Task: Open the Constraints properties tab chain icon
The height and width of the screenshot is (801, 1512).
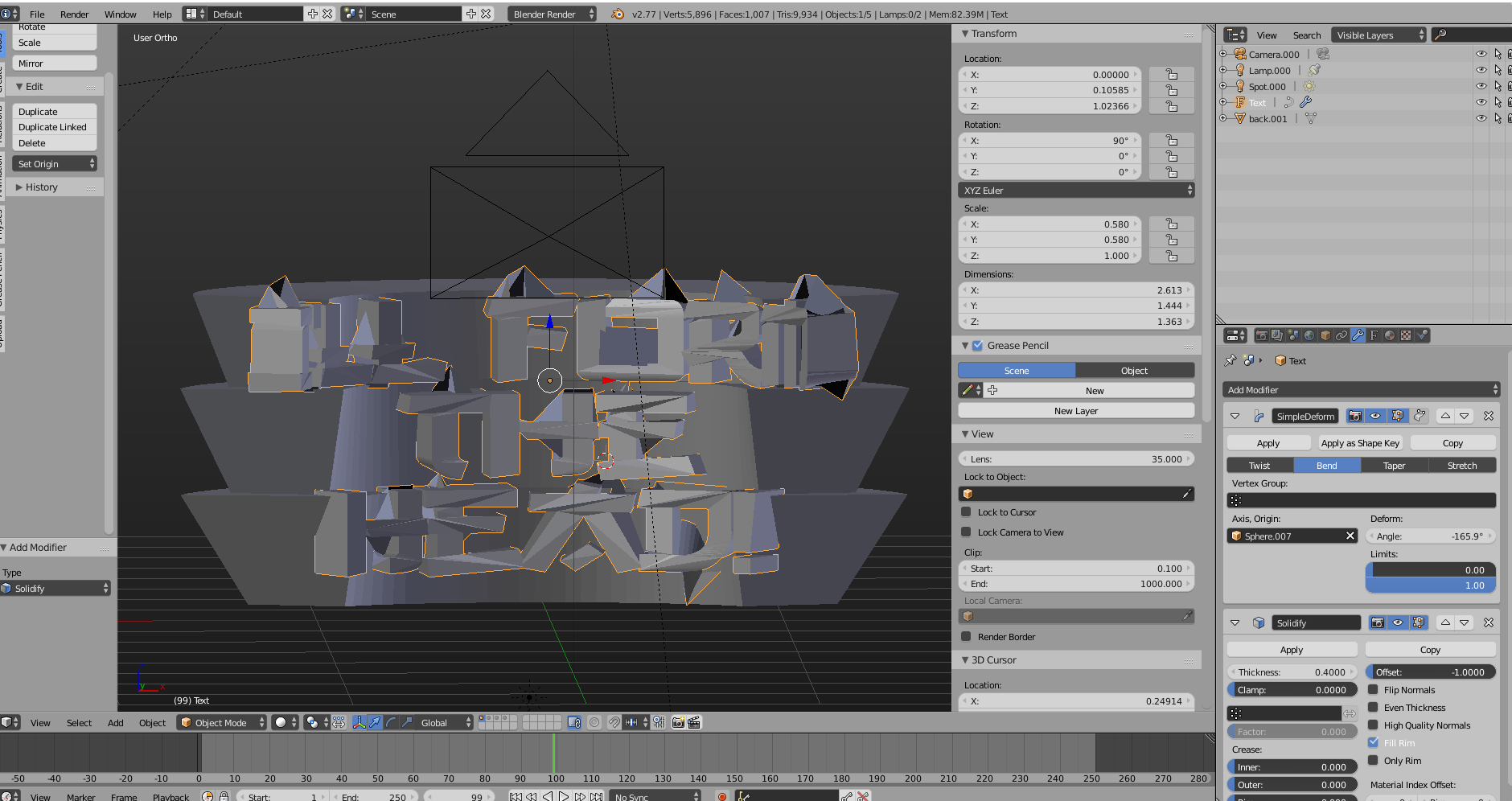Action: click(1341, 335)
